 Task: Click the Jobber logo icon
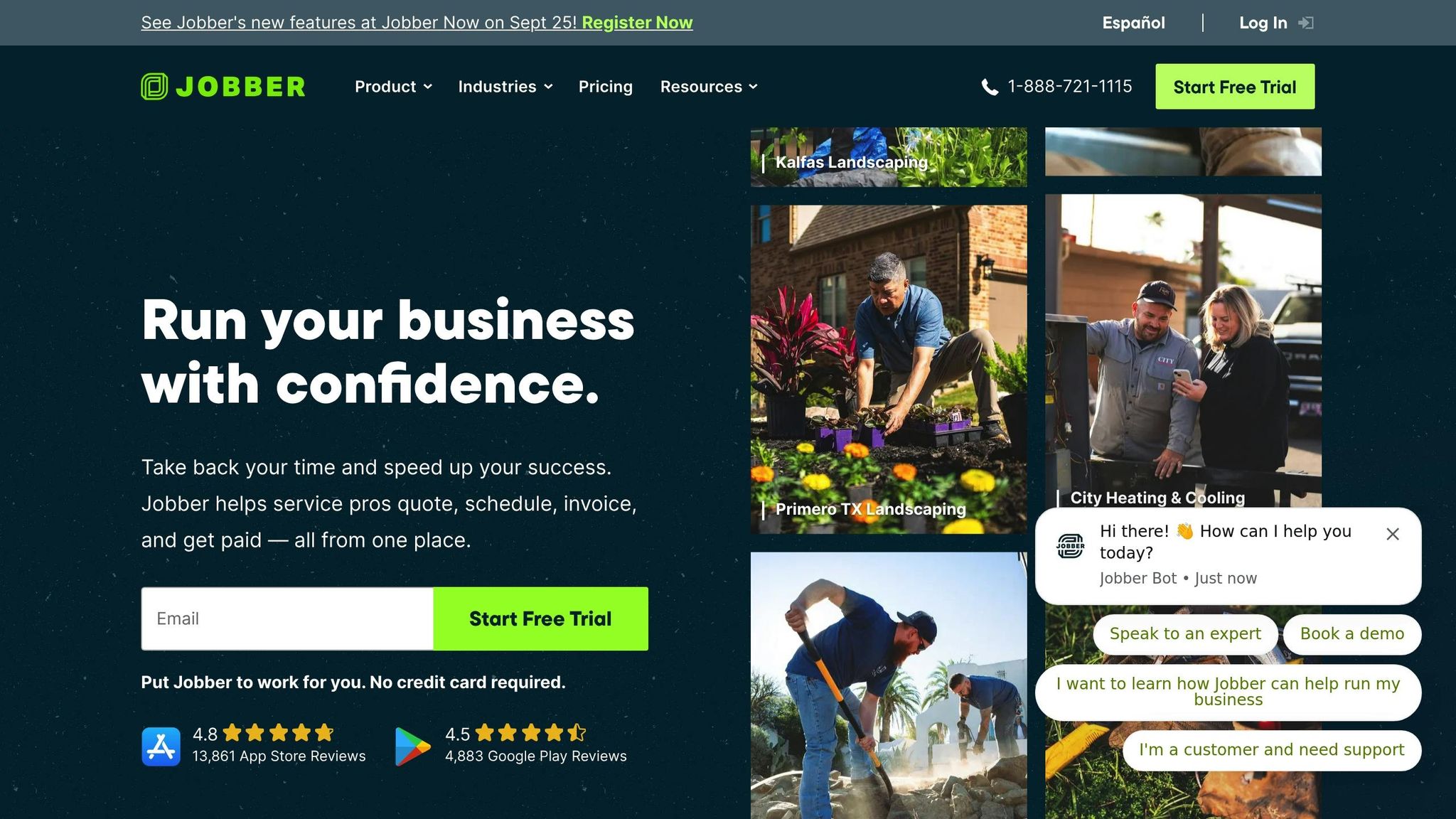point(154,87)
